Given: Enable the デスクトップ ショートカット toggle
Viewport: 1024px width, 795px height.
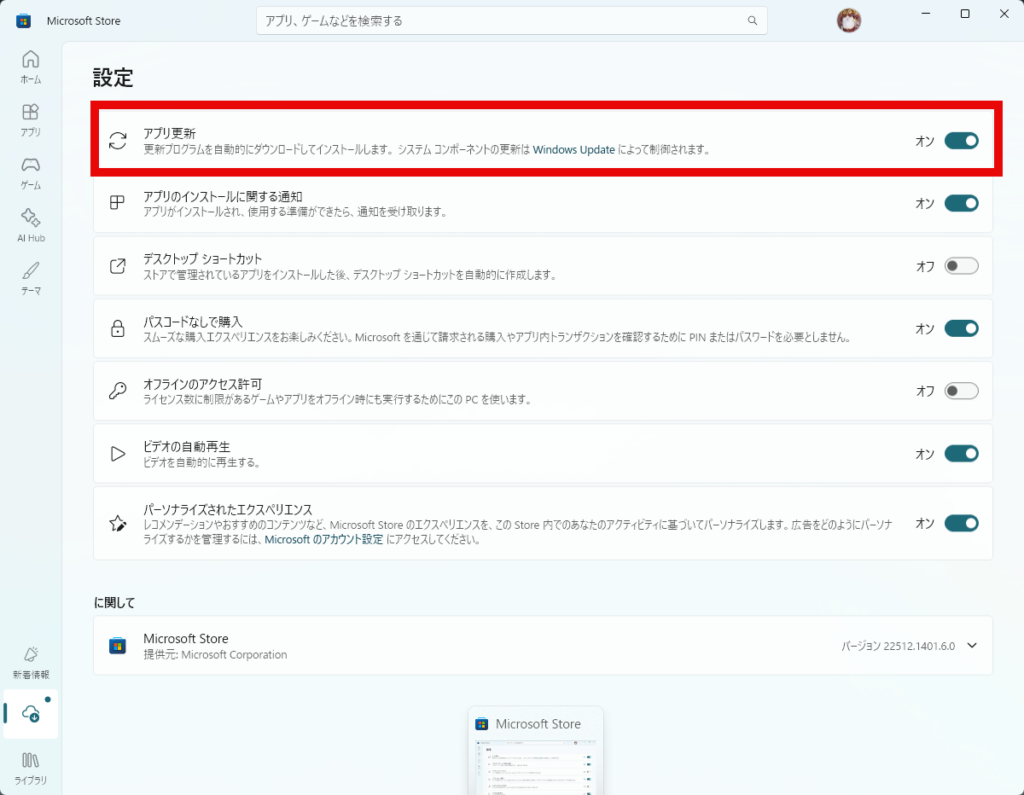Looking at the screenshot, I should pyautogui.click(x=961, y=266).
